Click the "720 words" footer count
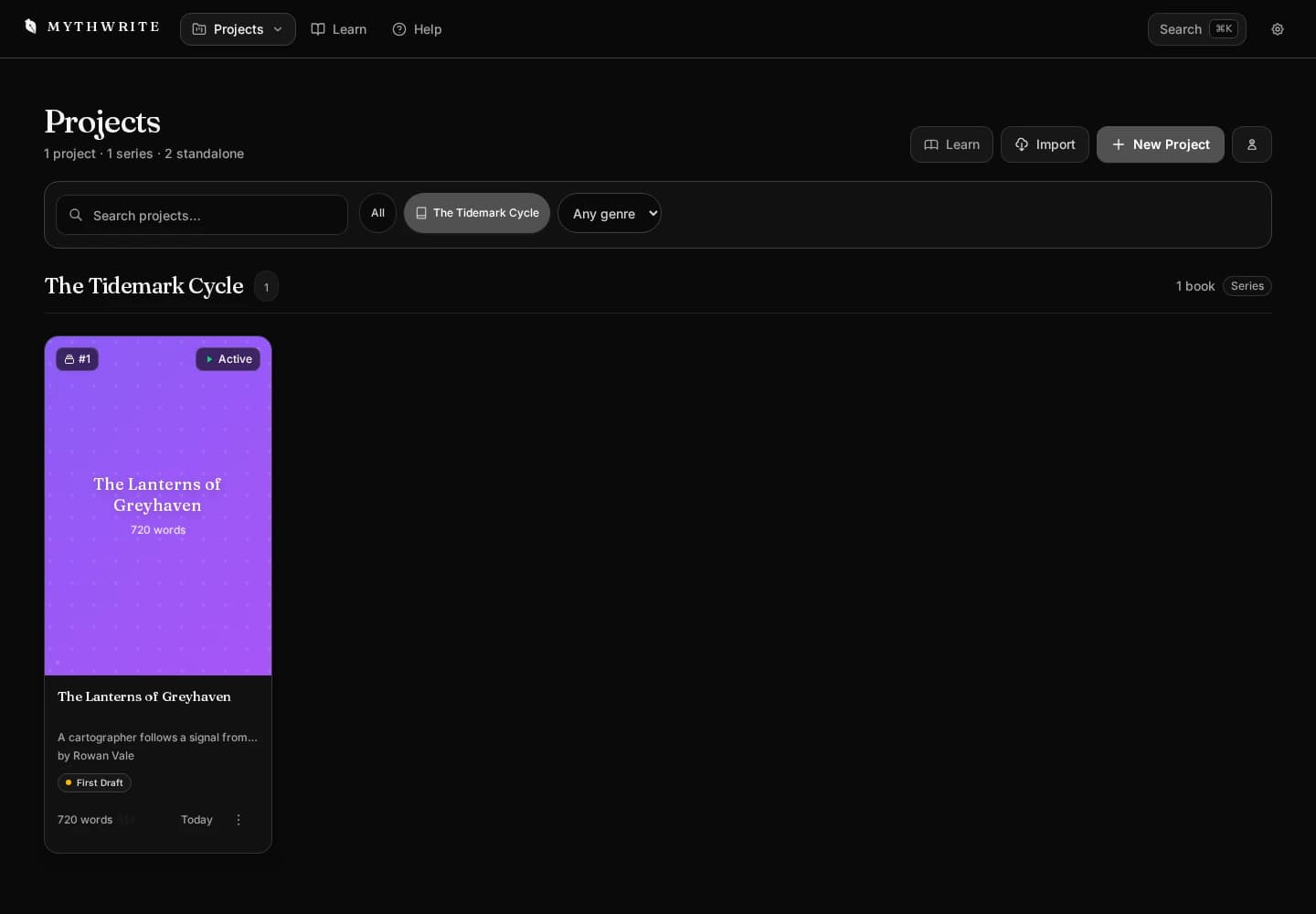 click(85, 820)
